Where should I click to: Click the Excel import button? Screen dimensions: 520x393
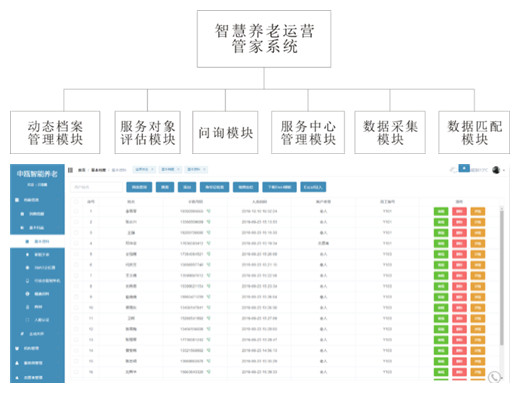(x=313, y=187)
